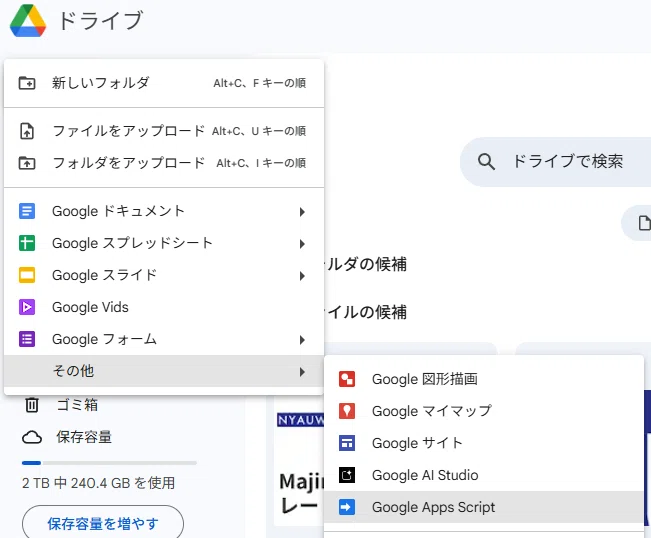Select Google Apps Script in submenu
This screenshot has height=538, width=651.
point(484,507)
